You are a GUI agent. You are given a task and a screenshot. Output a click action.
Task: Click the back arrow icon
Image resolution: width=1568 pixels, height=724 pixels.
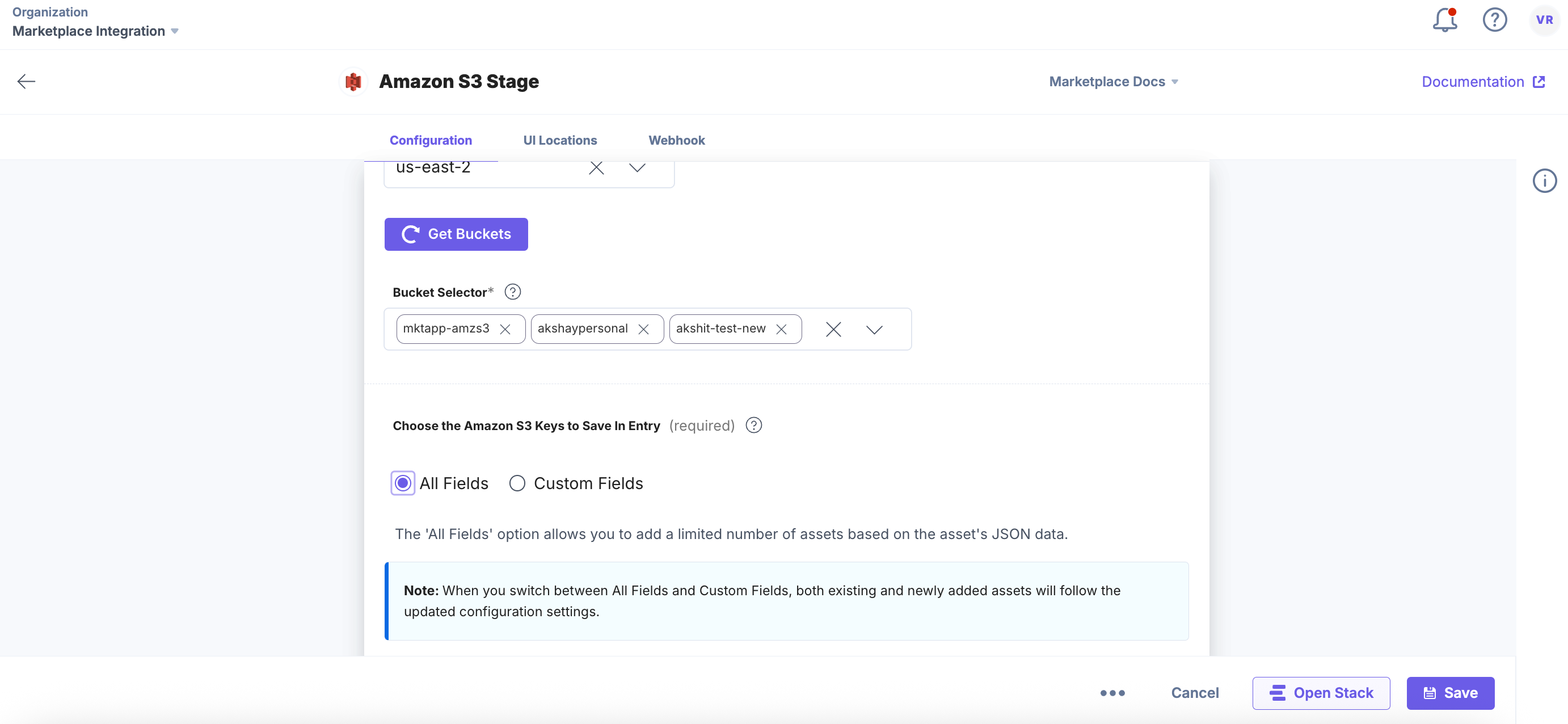click(x=26, y=82)
